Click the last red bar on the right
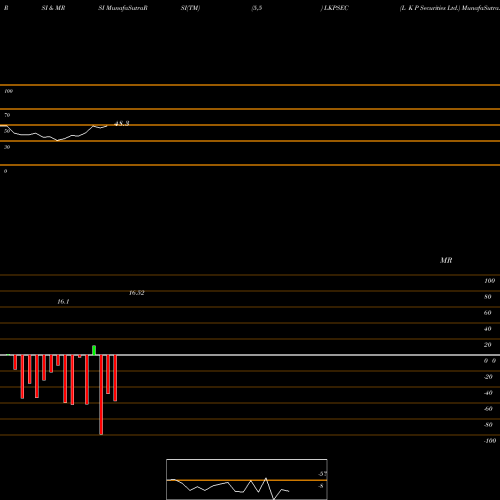500x500 pixels. (x=115, y=378)
